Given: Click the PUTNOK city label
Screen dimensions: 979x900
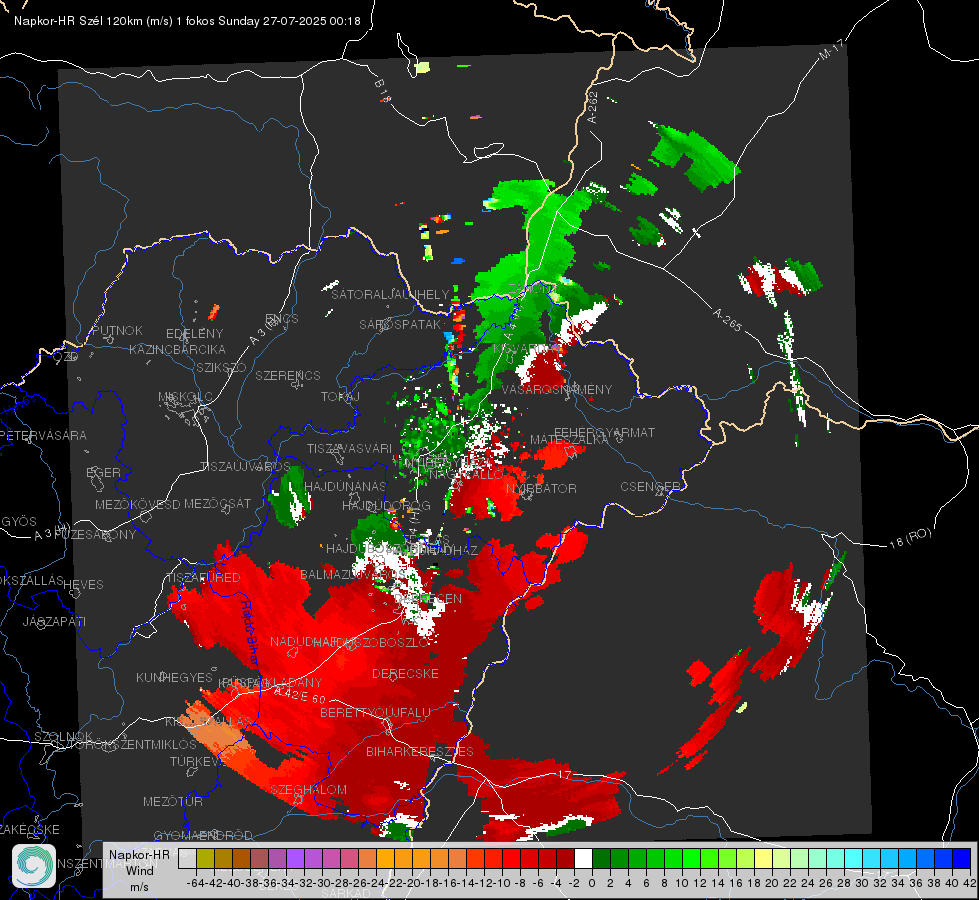Looking at the screenshot, I should coord(117,330).
